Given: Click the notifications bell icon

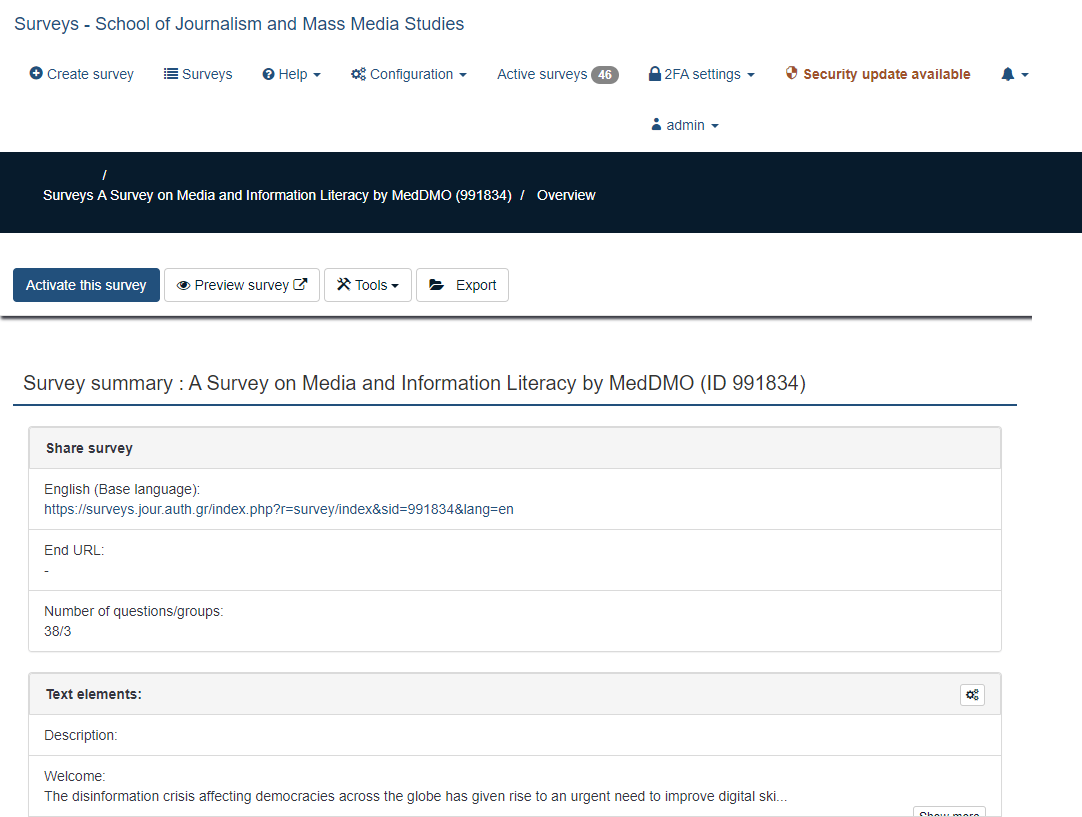Looking at the screenshot, I should tap(1008, 74).
